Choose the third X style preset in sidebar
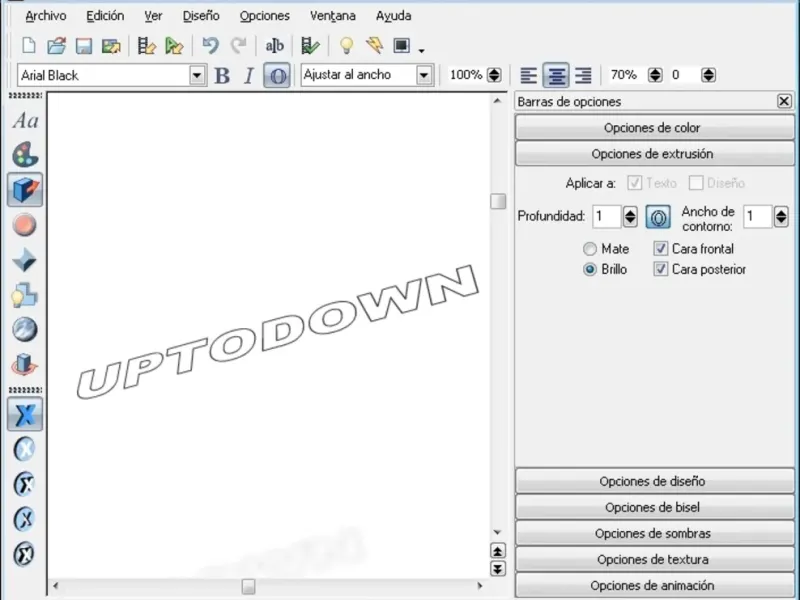The height and width of the screenshot is (600, 800). (x=24, y=484)
